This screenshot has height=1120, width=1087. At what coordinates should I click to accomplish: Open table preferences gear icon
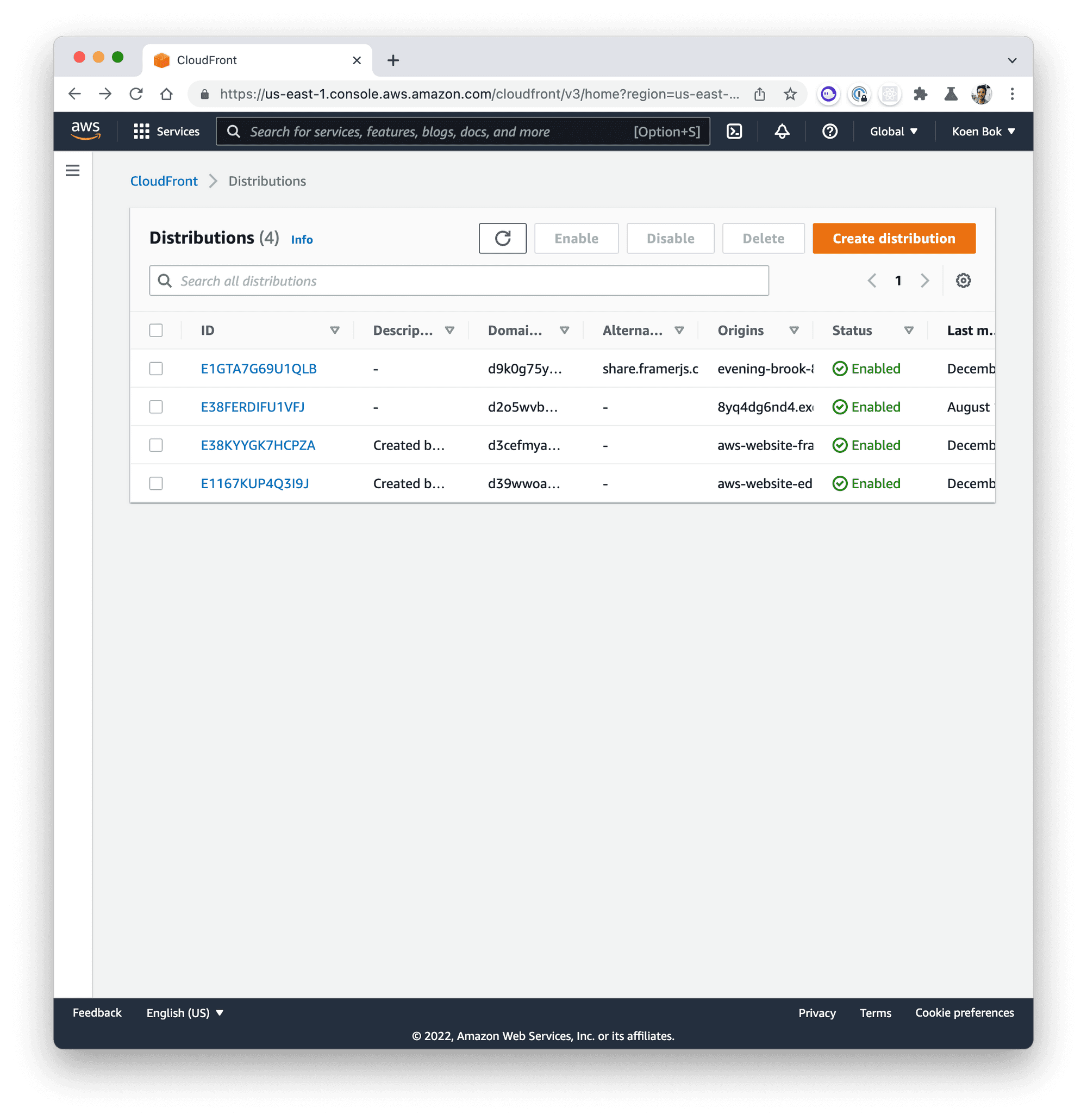pos(963,281)
